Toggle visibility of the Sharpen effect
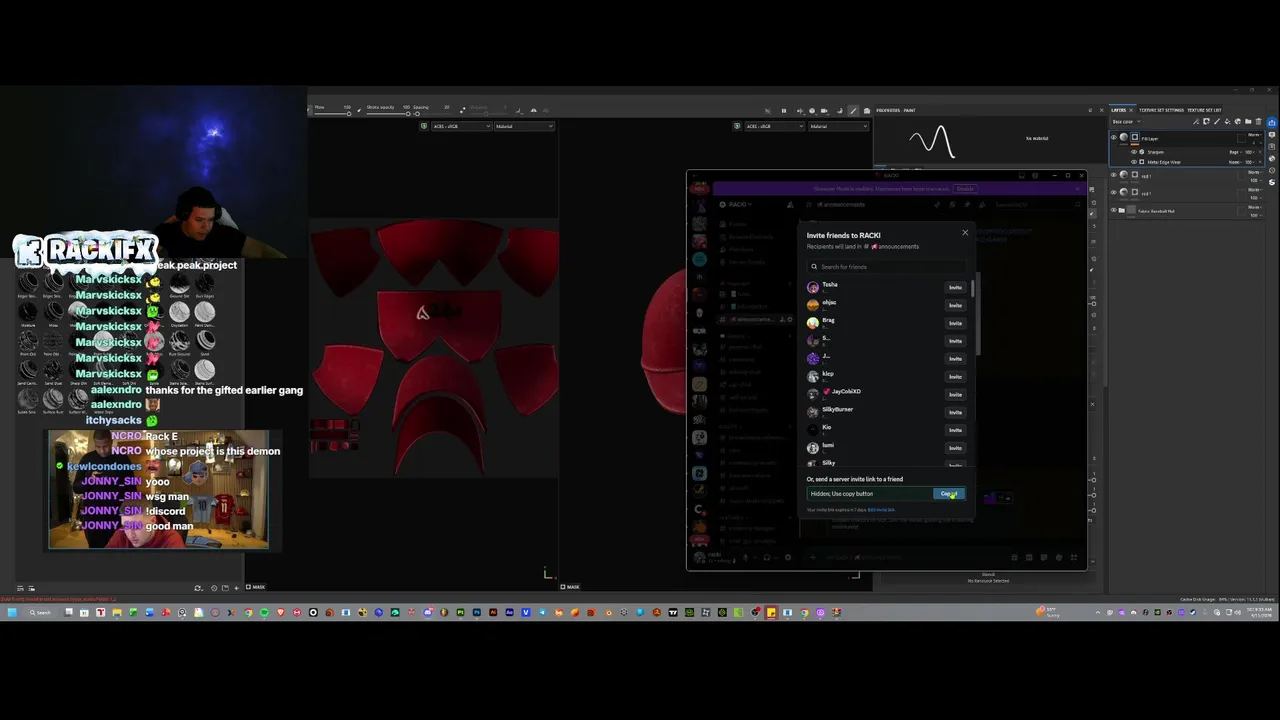Screen dimensions: 1280x720 [1134, 152]
